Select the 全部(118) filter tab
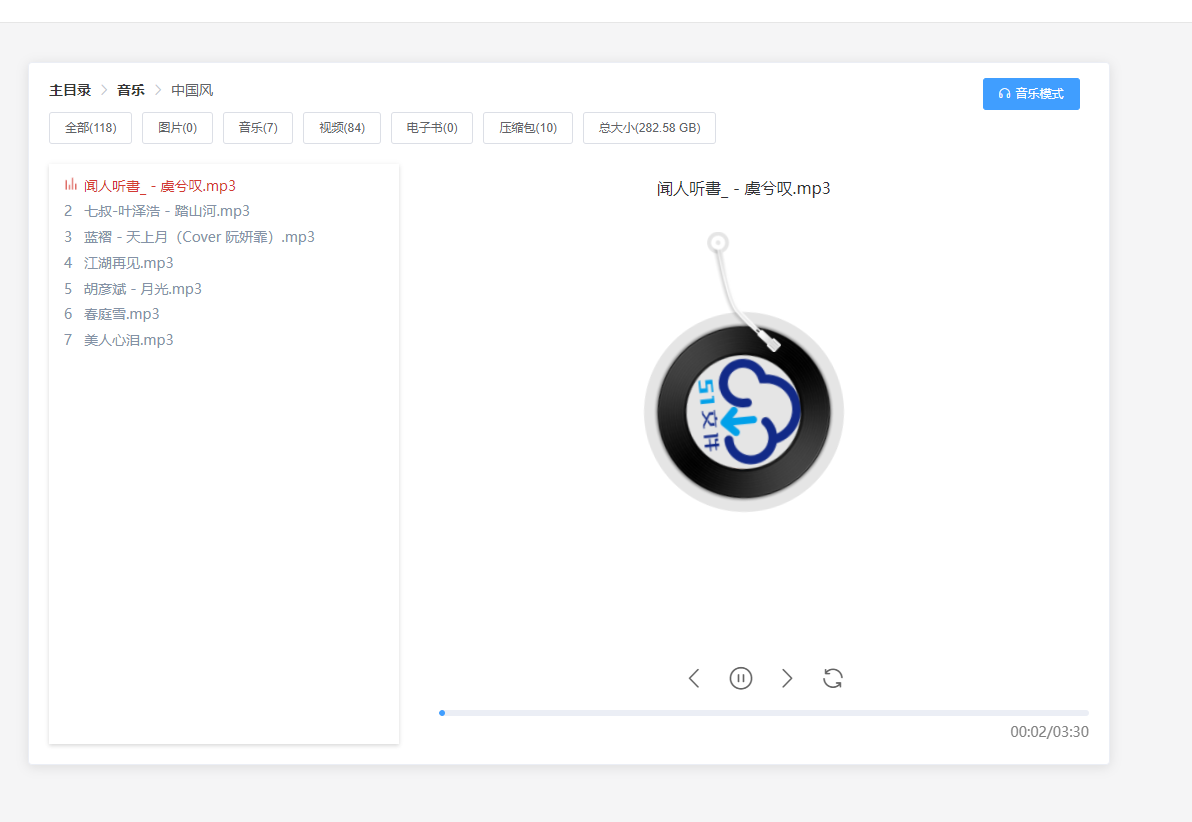The width and height of the screenshot is (1192, 822). pyautogui.click(x=90, y=128)
